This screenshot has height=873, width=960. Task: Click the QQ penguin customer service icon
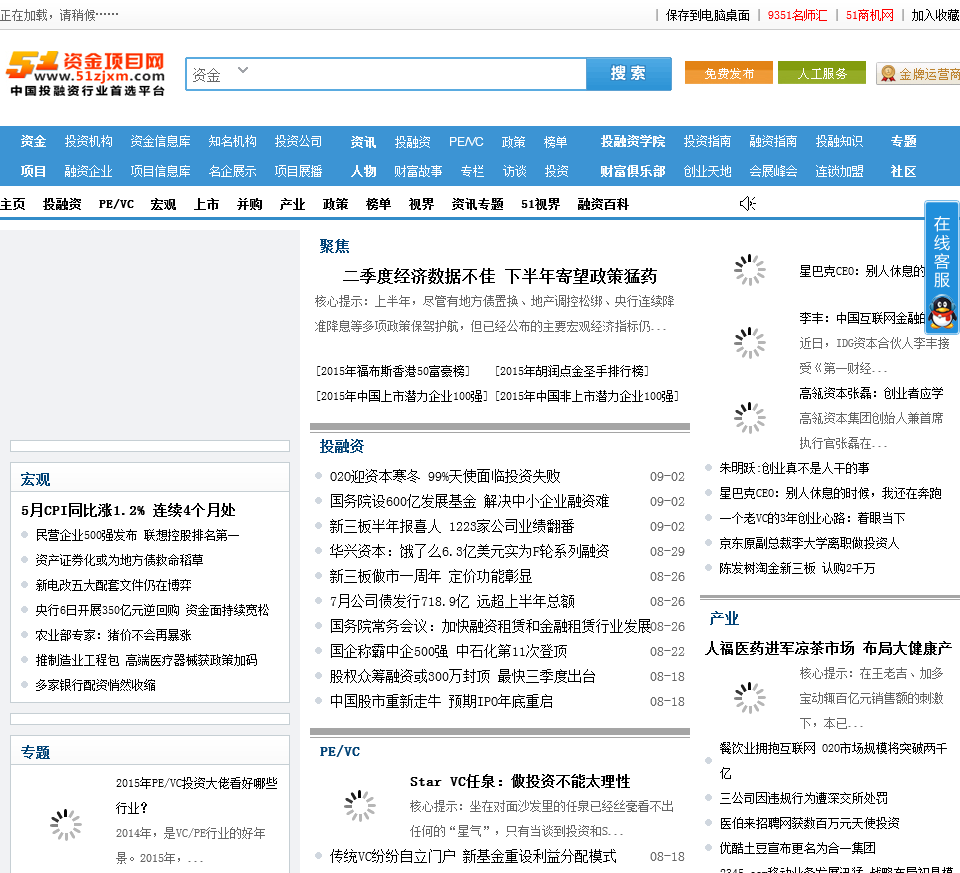pos(942,312)
